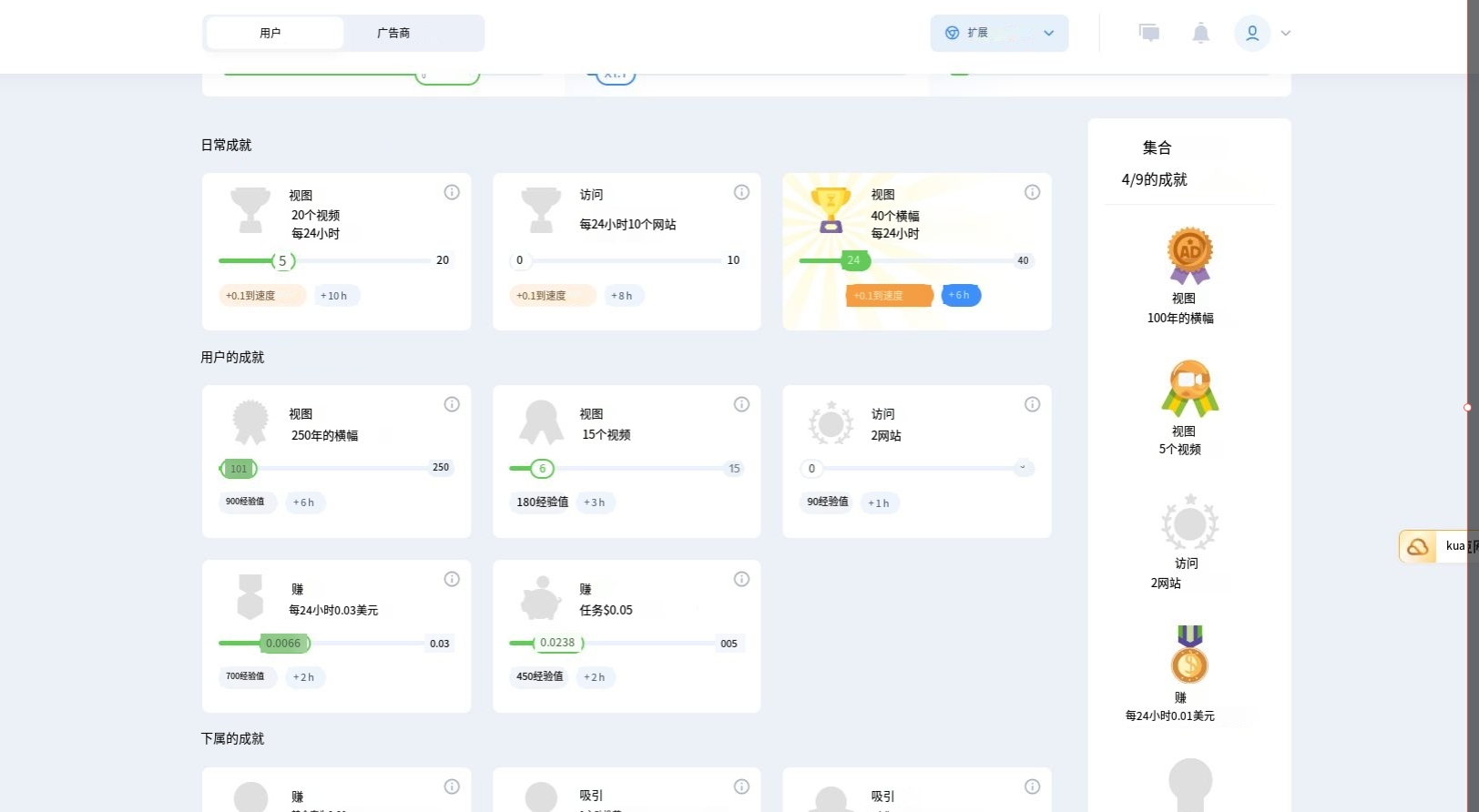Open the user profile avatar
1479x812 pixels.
click(x=1251, y=33)
